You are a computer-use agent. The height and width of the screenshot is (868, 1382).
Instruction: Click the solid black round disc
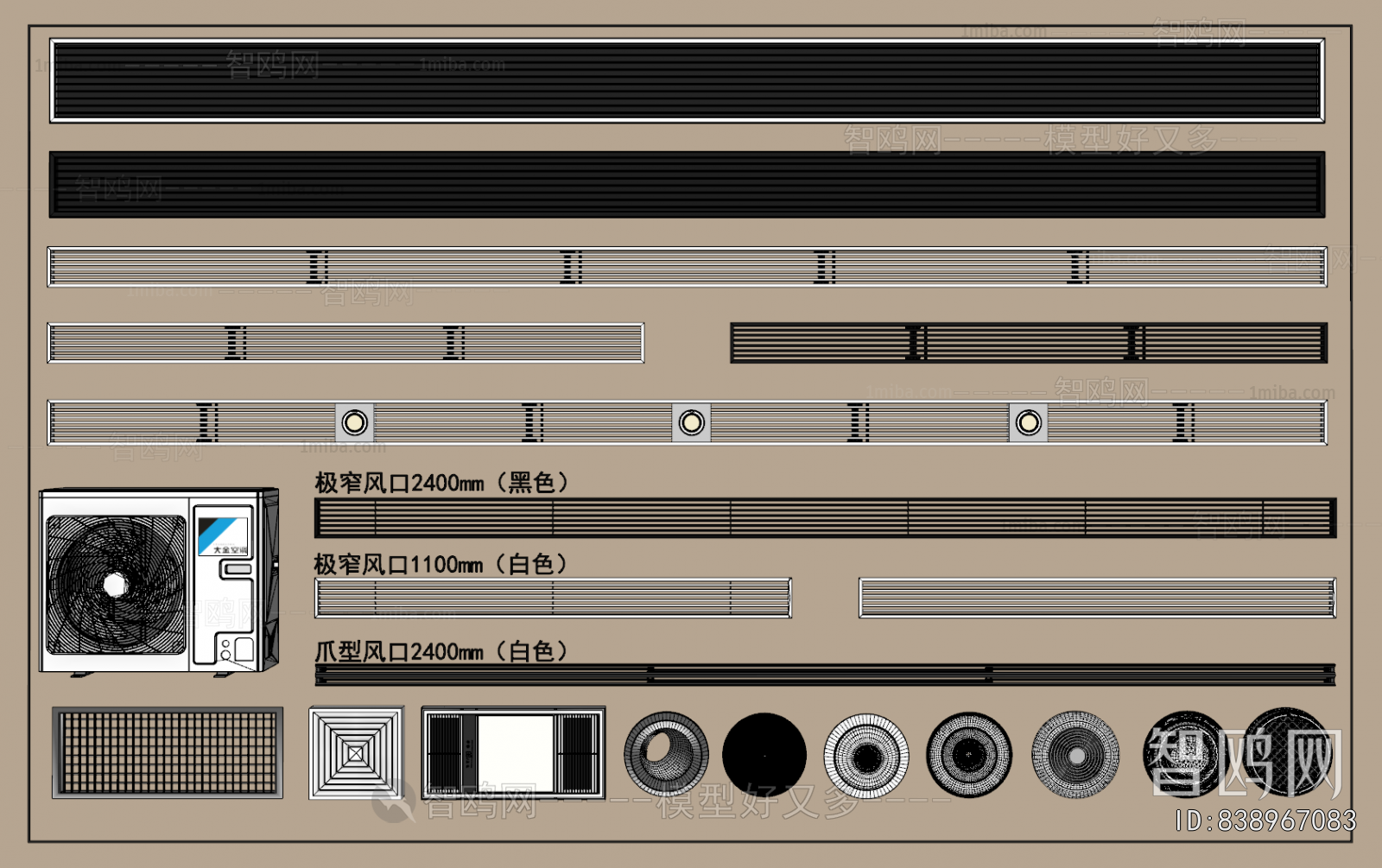tap(764, 754)
